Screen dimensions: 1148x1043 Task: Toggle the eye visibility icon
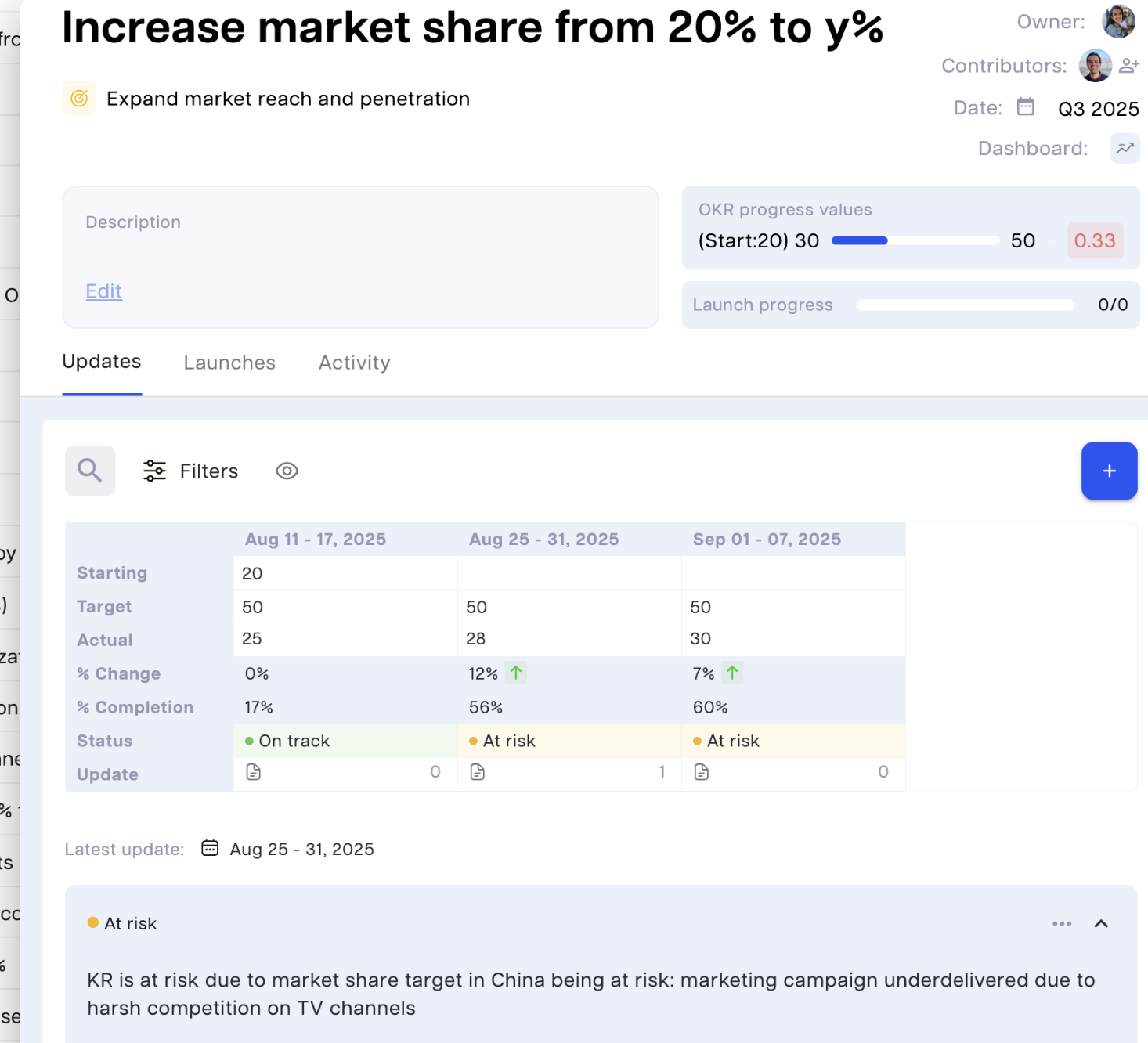(x=287, y=471)
